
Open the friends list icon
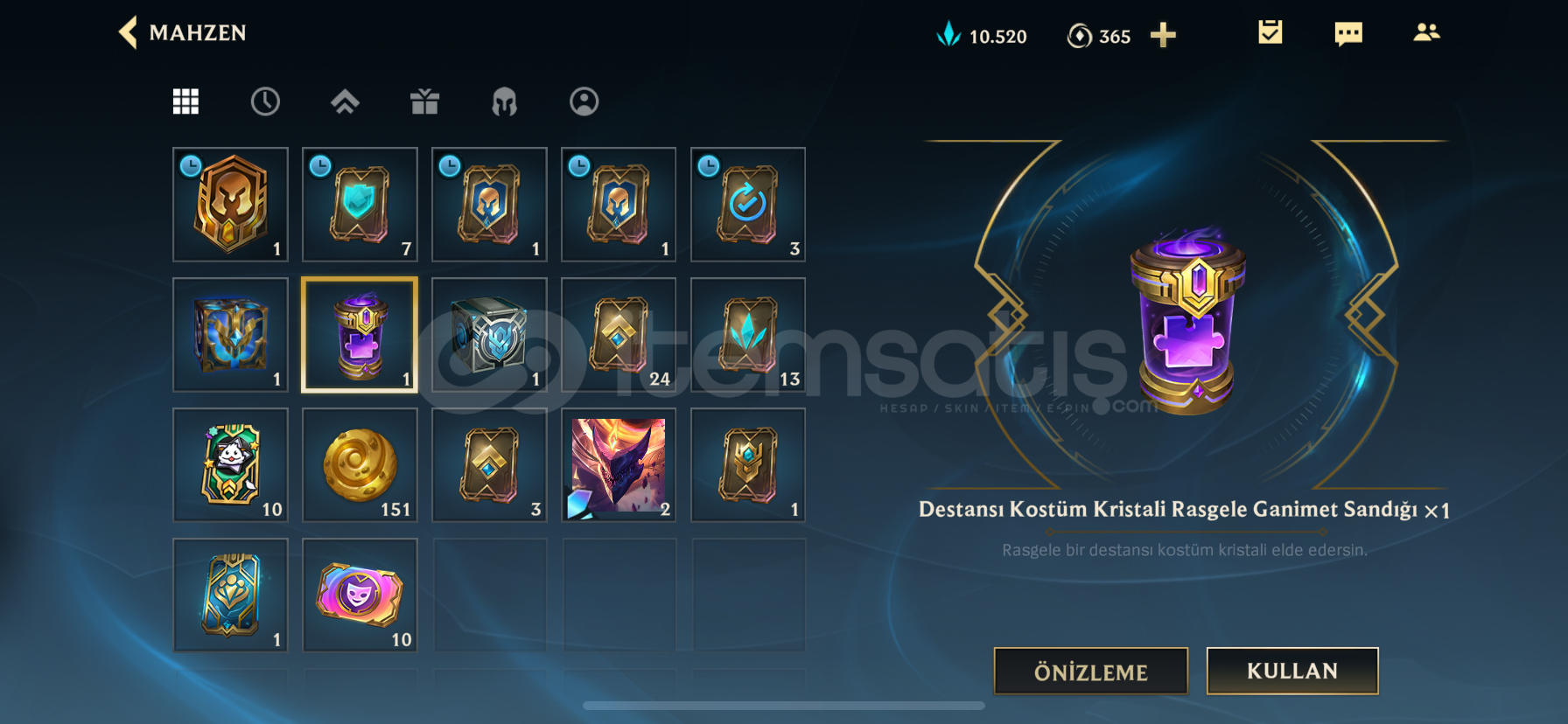coord(1426,32)
